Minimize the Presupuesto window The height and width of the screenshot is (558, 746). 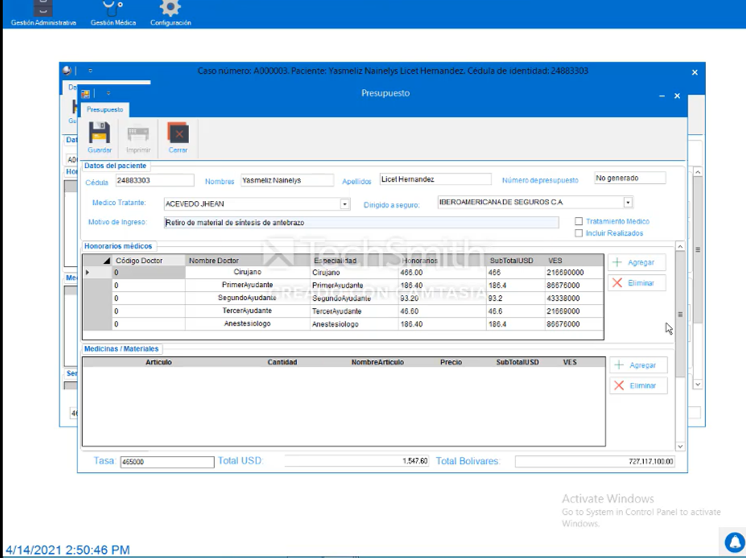coord(662,96)
